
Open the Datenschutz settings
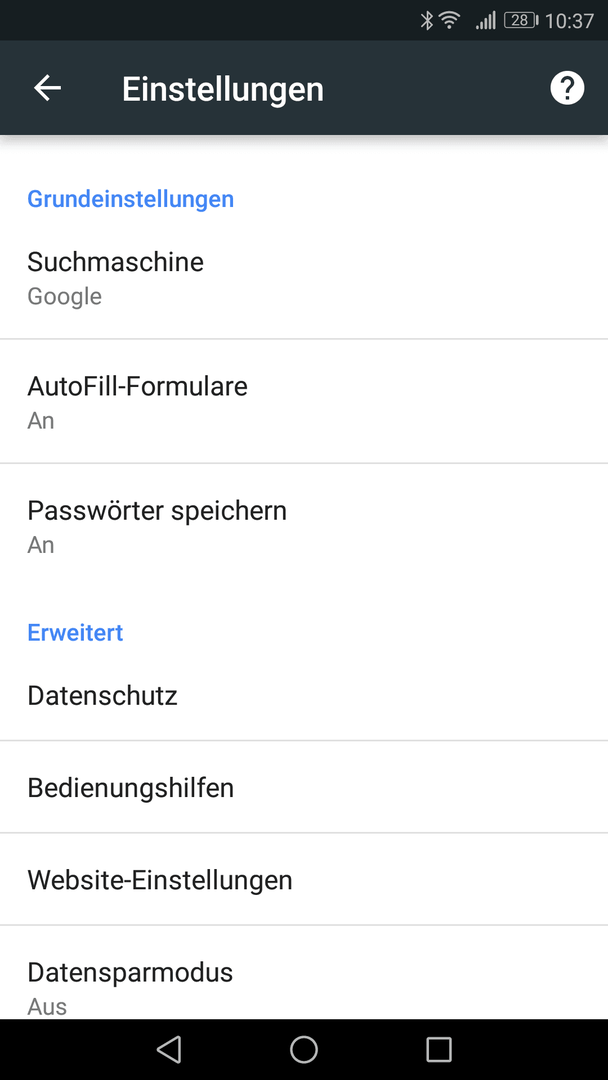[x=304, y=696]
